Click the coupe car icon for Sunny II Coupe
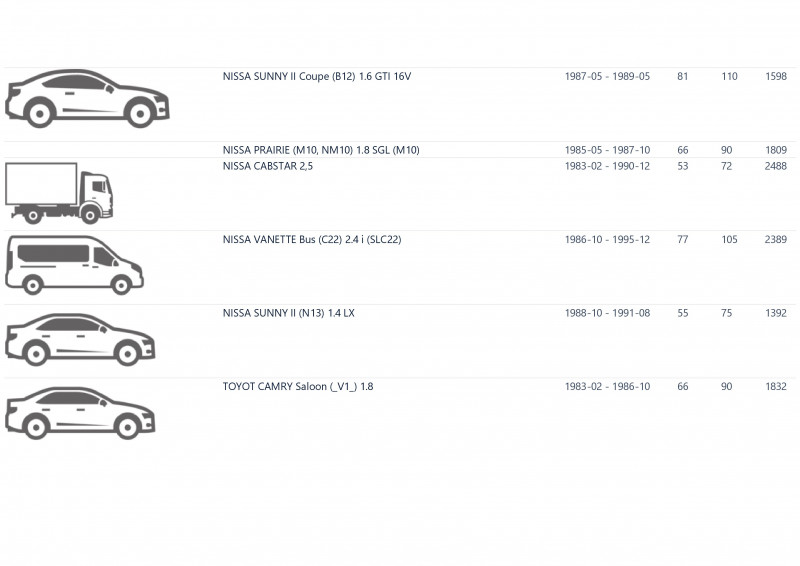 tap(87, 99)
